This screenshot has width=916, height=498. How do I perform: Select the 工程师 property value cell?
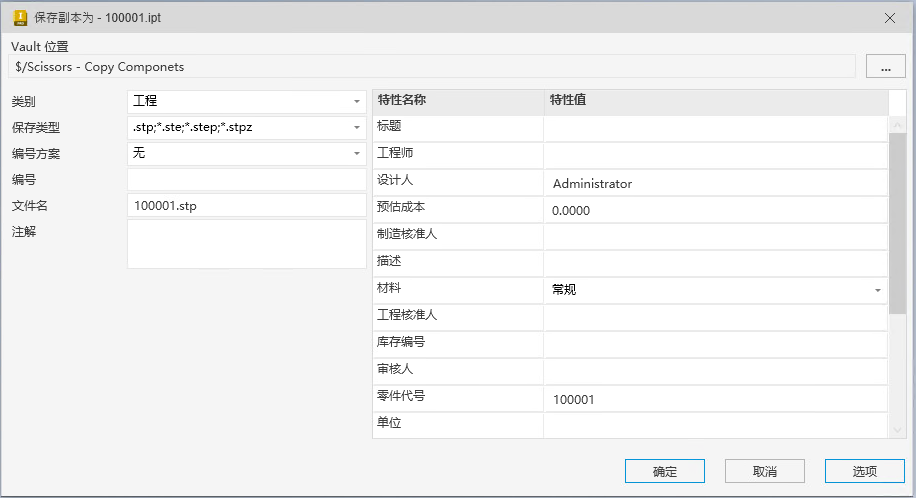click(715, 156)
